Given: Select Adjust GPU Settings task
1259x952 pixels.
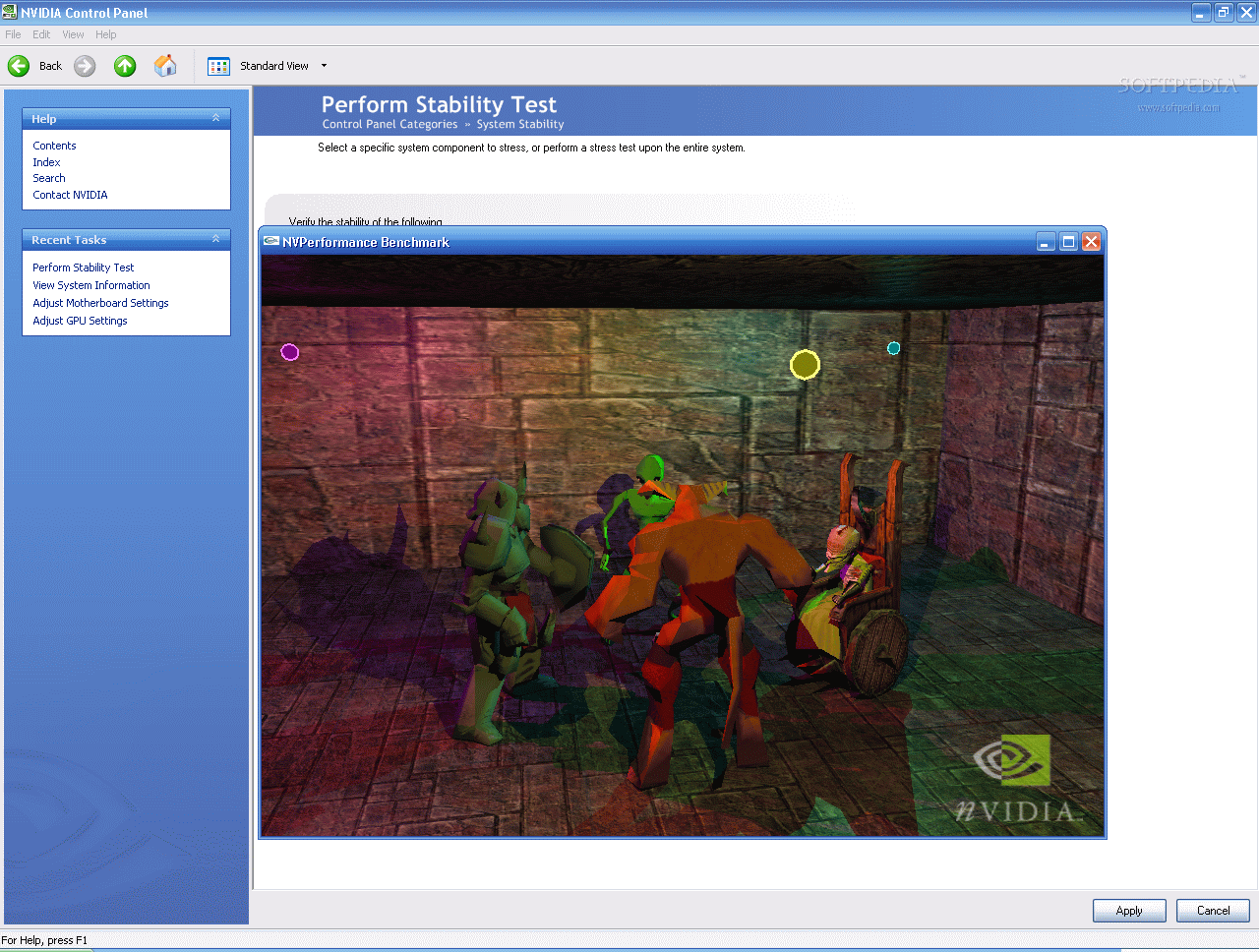Looking at the screenshot, I should pos(80,321).
